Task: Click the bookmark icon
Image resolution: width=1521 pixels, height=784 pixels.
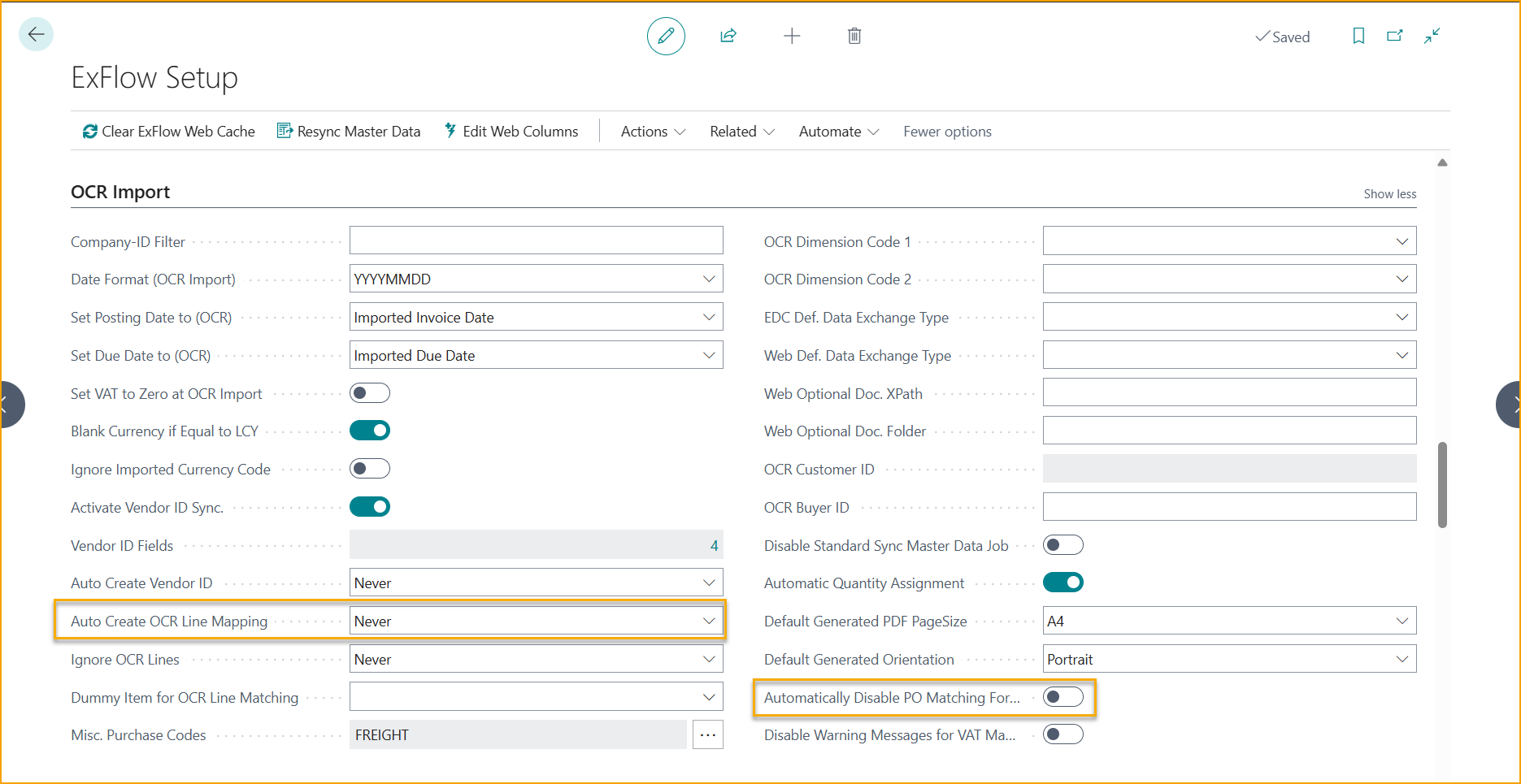Action: point(1358,36)
